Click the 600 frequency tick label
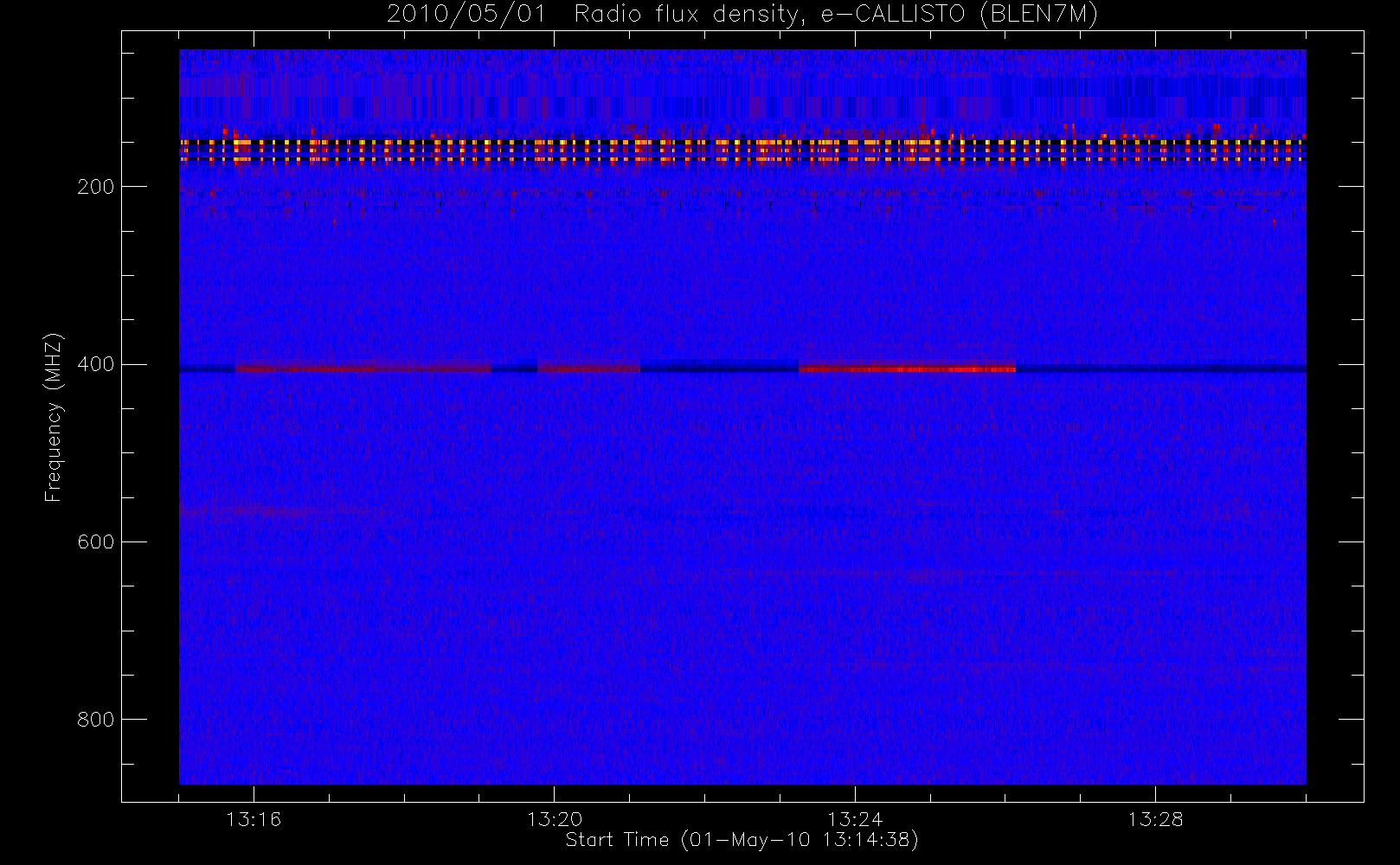The width and height of the screenshot is (1400, 865). 95,541
